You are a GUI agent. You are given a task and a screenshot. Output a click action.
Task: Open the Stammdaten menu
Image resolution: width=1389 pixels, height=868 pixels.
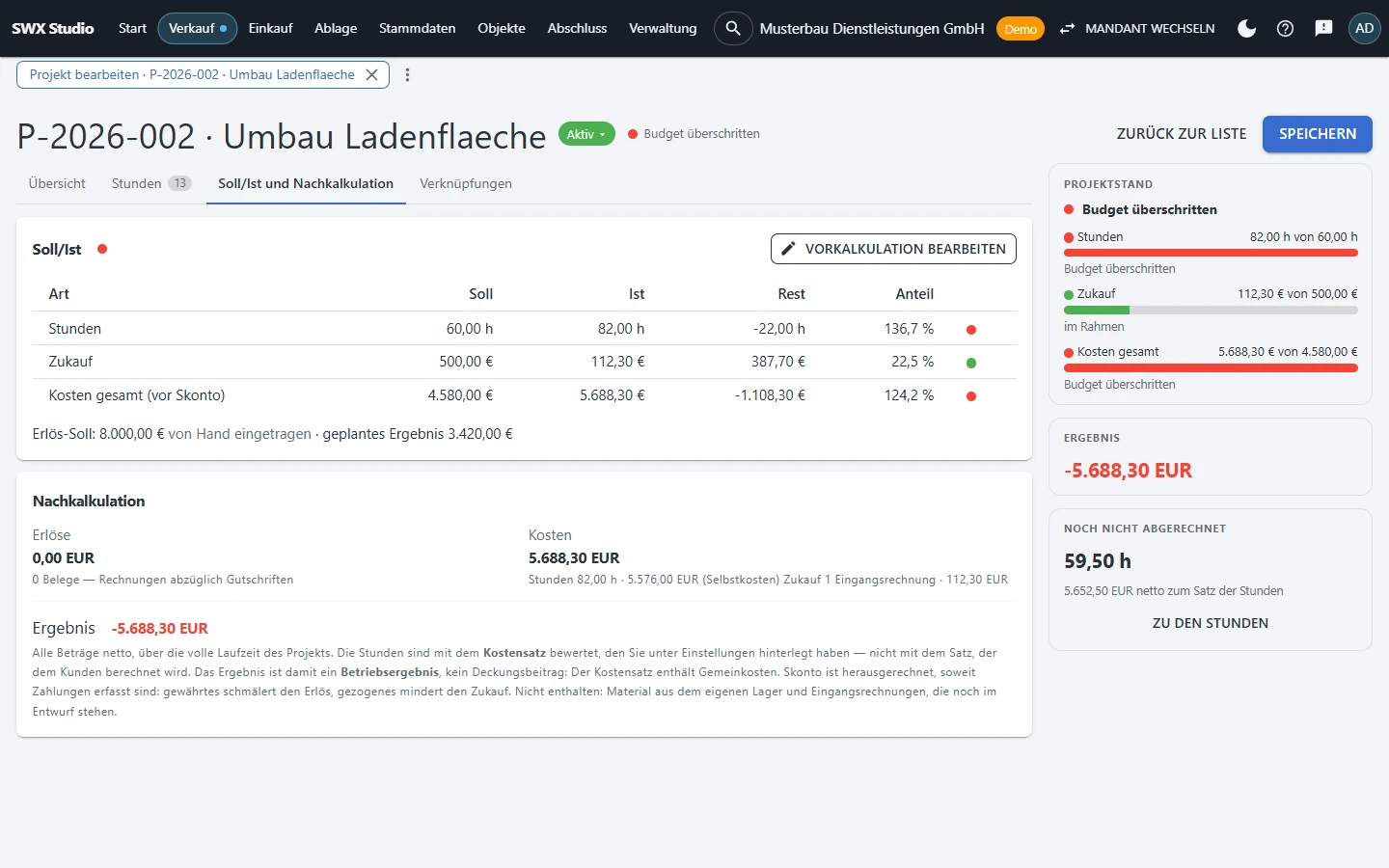(x=417, y=28)
